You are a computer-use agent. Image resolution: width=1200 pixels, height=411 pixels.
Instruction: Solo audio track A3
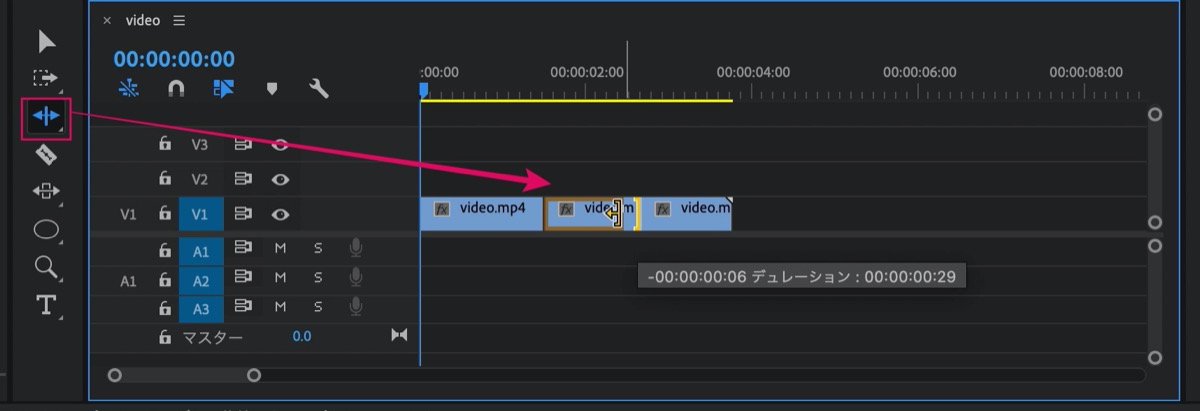point(318,306)
